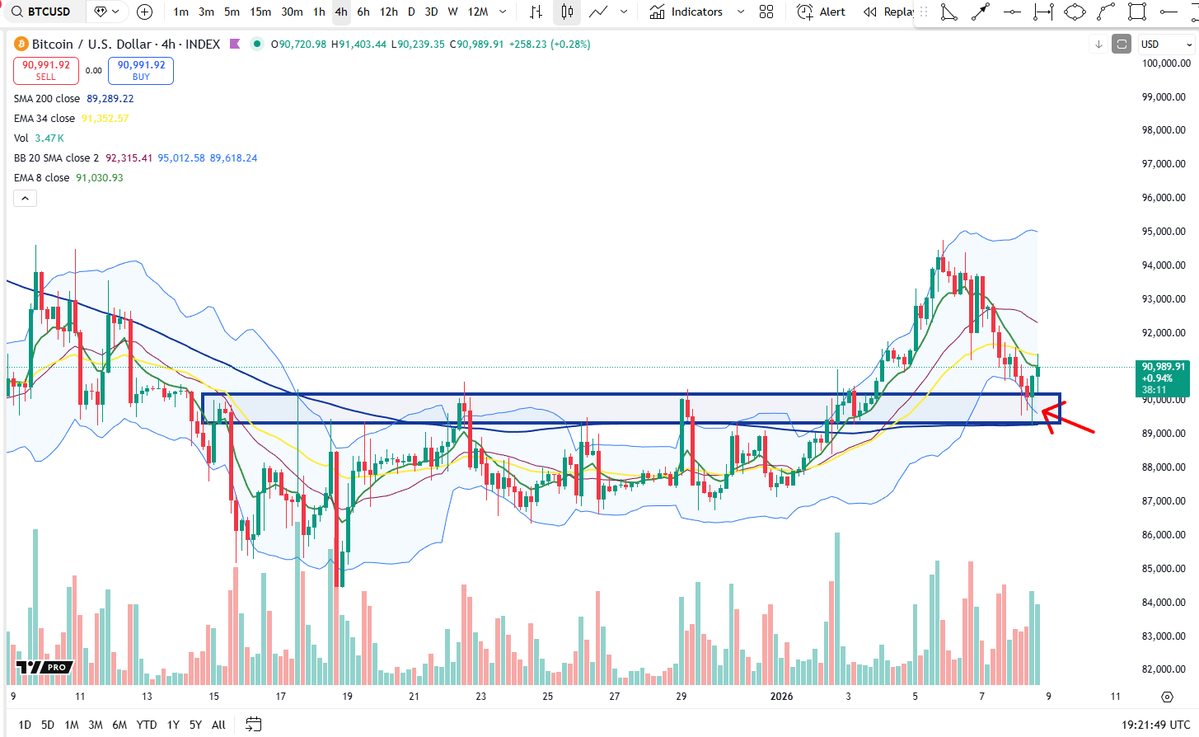The width and height of the screenshot is (1199, 737).
Task: Switch to the 5m timeframe
Action: tap(232, 11)
